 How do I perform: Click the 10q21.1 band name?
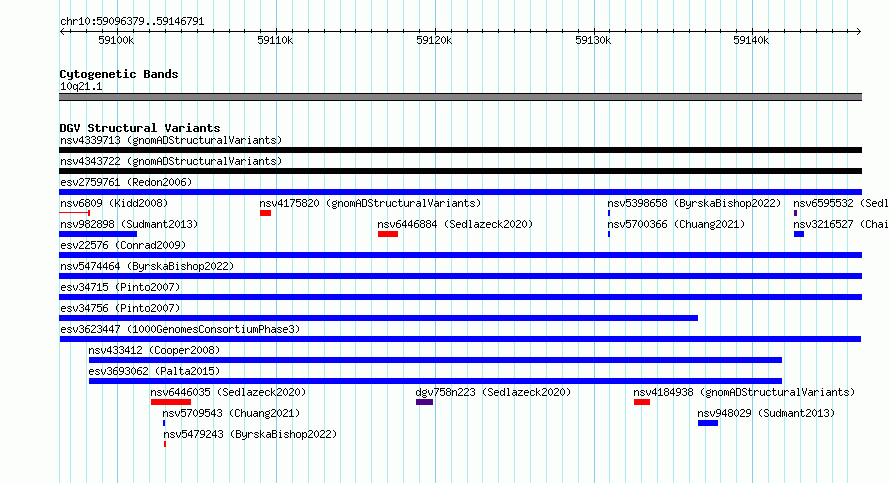pos(81,86)
